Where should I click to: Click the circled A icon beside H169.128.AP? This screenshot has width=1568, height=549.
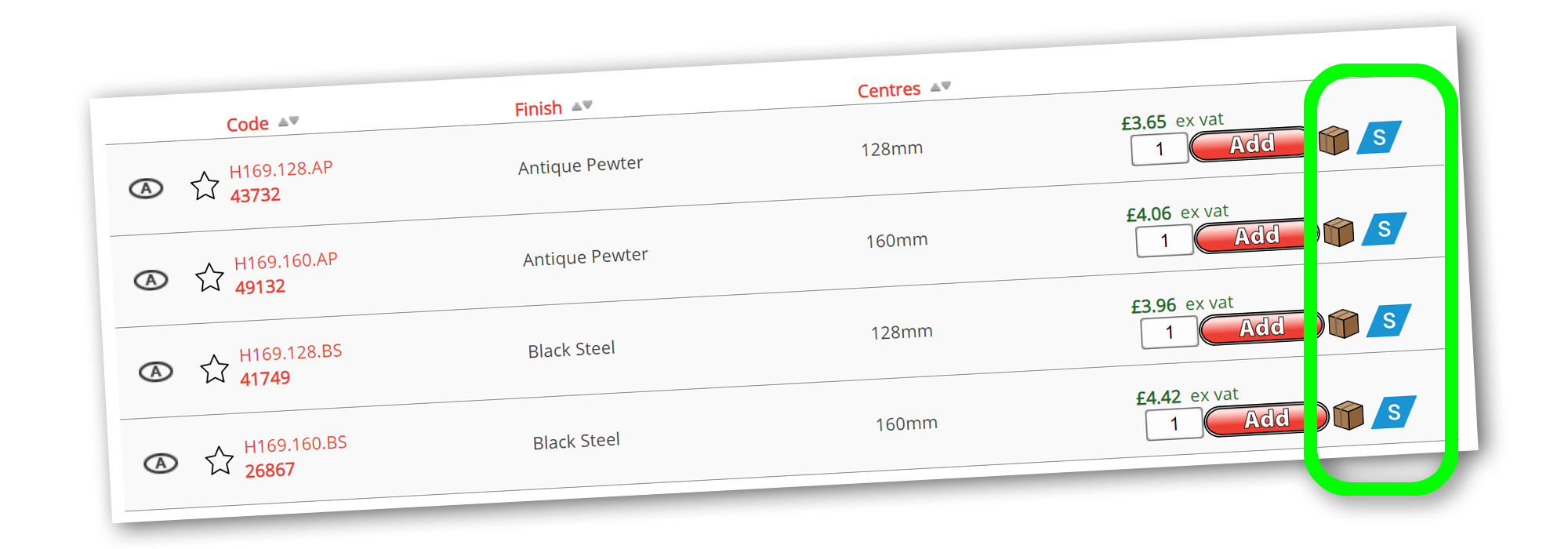click(x=146, y=188)
